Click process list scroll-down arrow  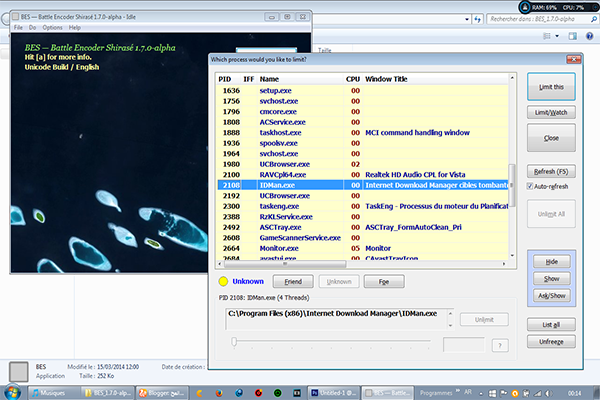(512, 256)
